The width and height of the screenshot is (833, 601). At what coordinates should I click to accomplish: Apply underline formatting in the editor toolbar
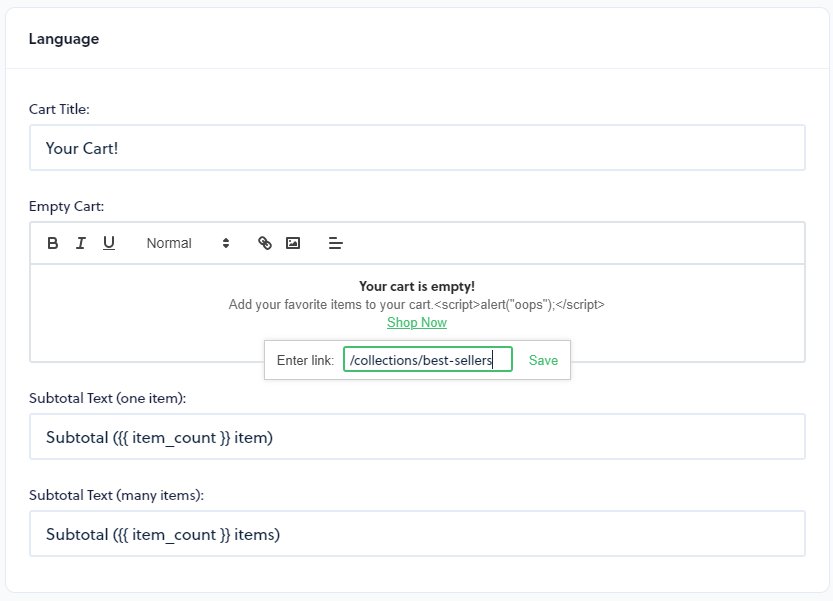(109, 242)
